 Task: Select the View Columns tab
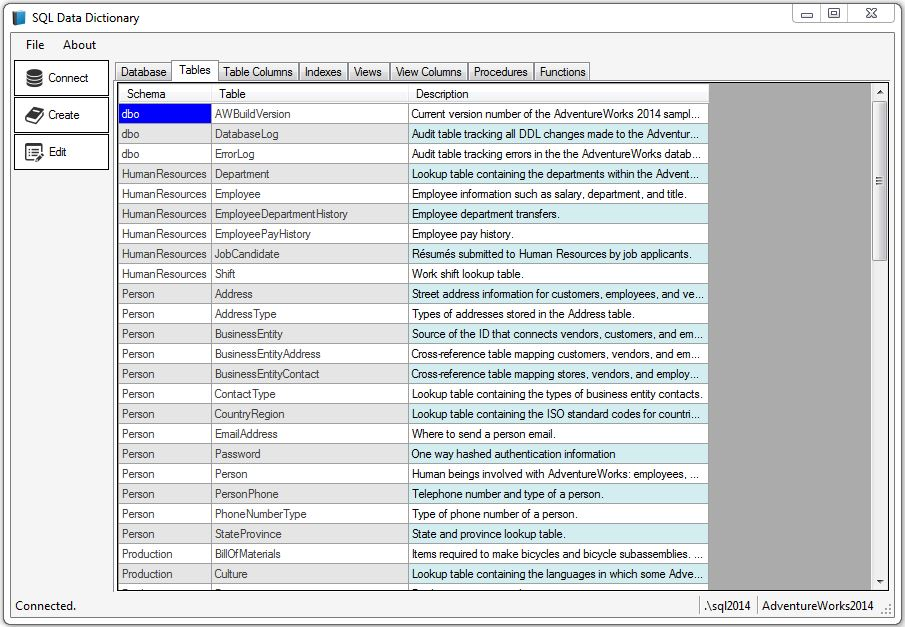[428, 71]
